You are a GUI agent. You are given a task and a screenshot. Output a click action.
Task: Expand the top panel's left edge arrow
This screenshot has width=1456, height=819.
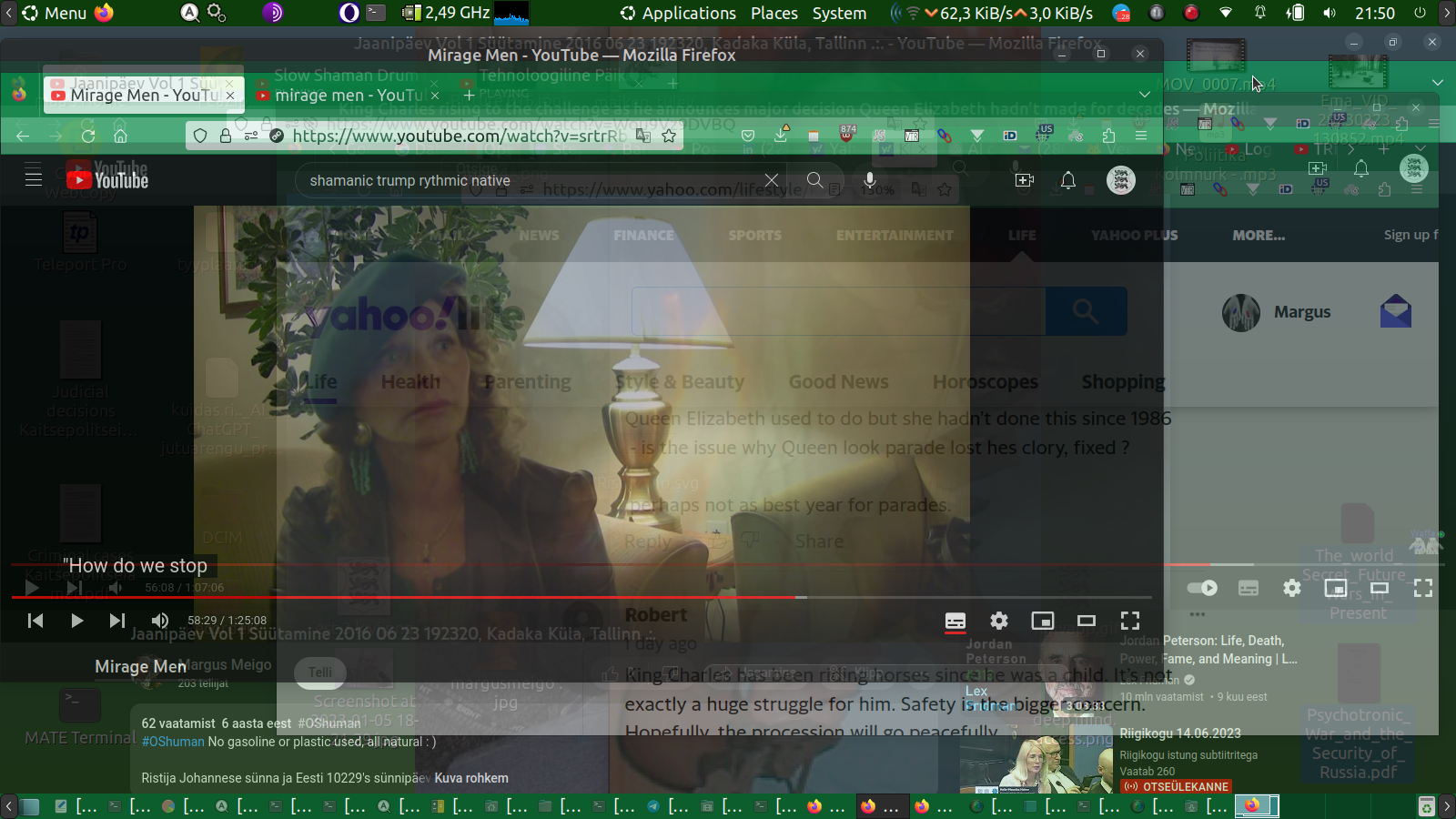click(8, 13)
